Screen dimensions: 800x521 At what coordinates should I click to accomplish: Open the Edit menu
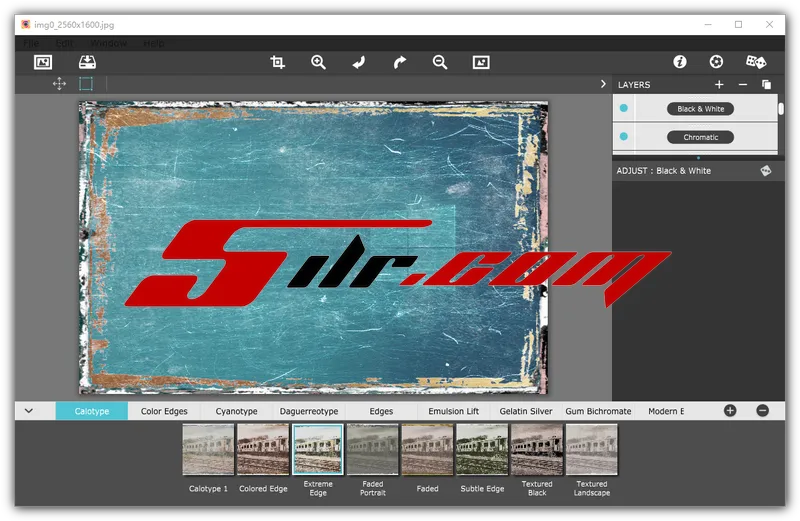click(64, 43)
